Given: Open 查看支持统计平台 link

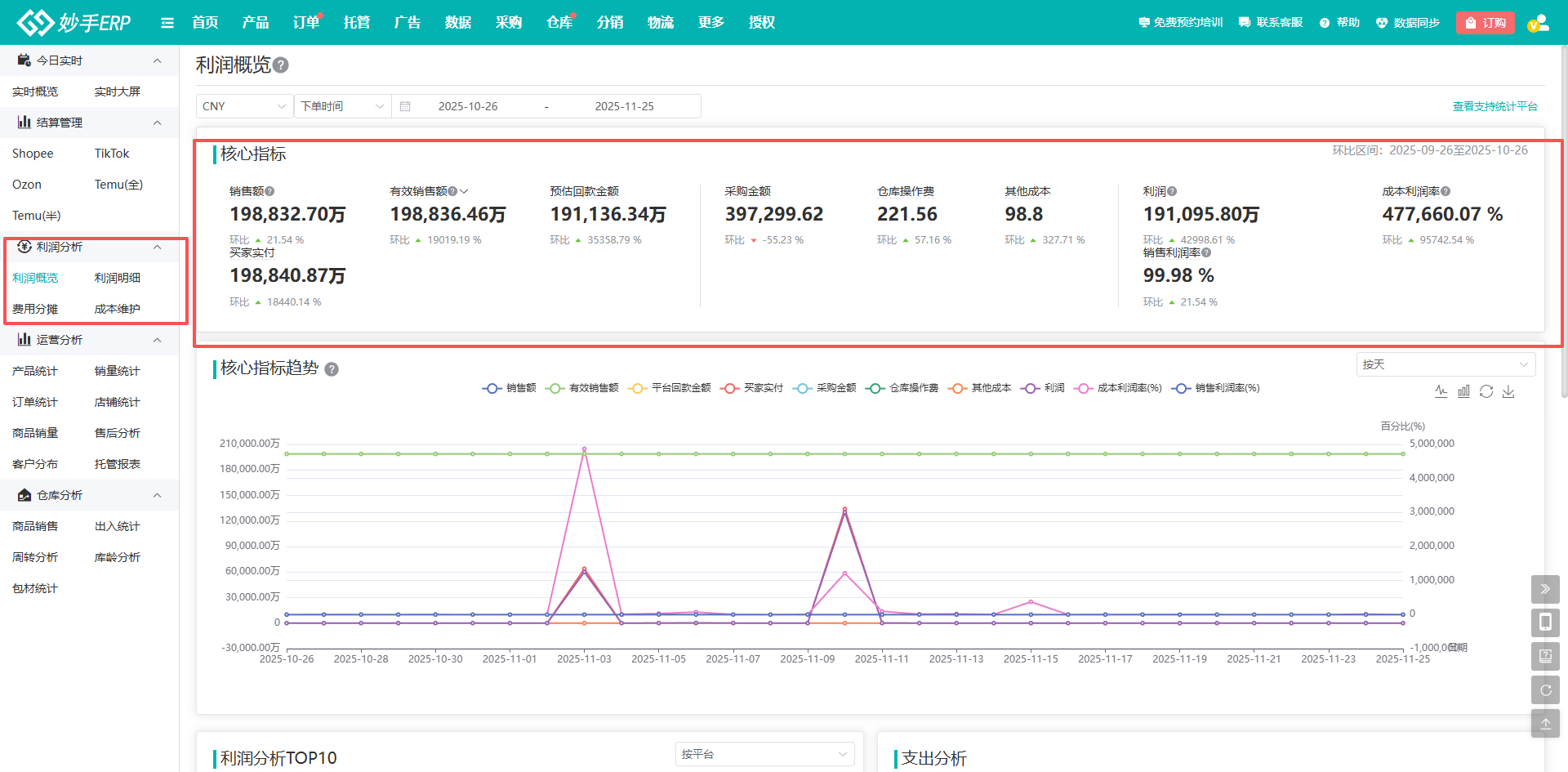Looking at the screenshot, I should (x=1494, y=106).
